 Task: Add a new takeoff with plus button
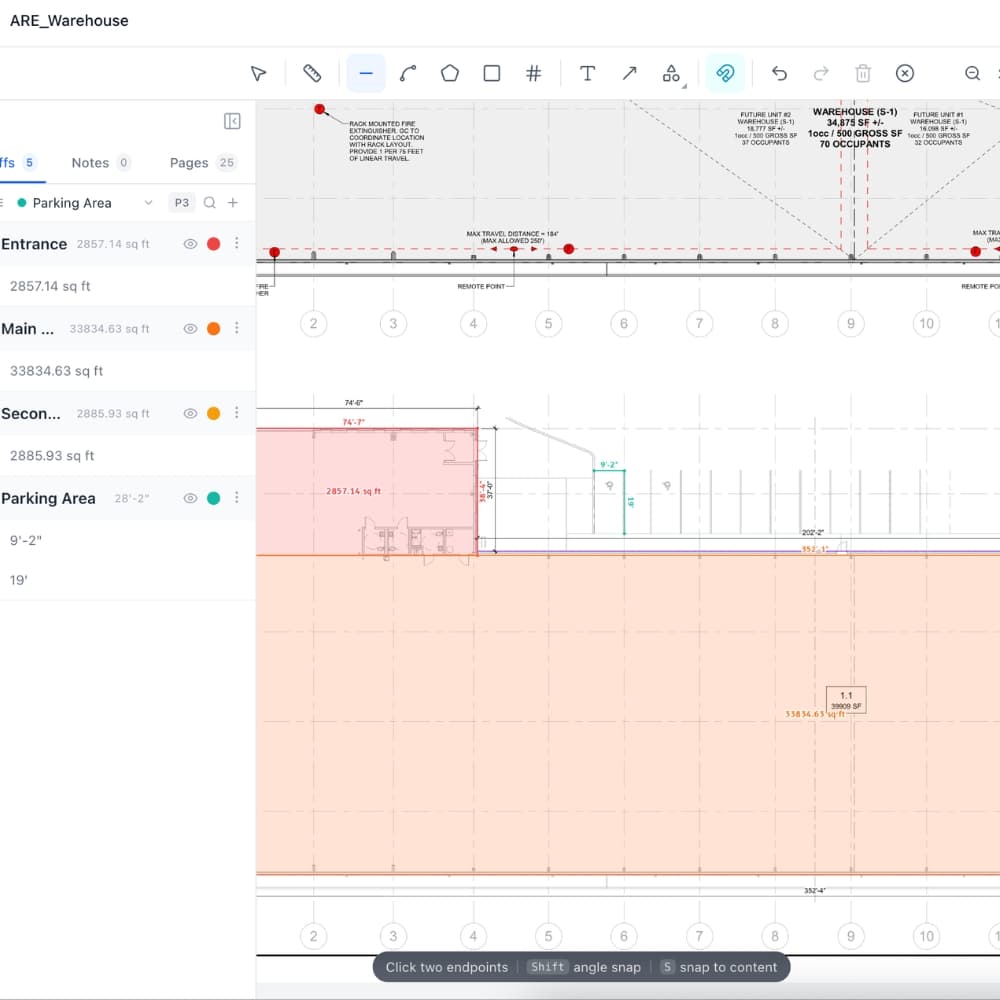[x=233, y=203]
